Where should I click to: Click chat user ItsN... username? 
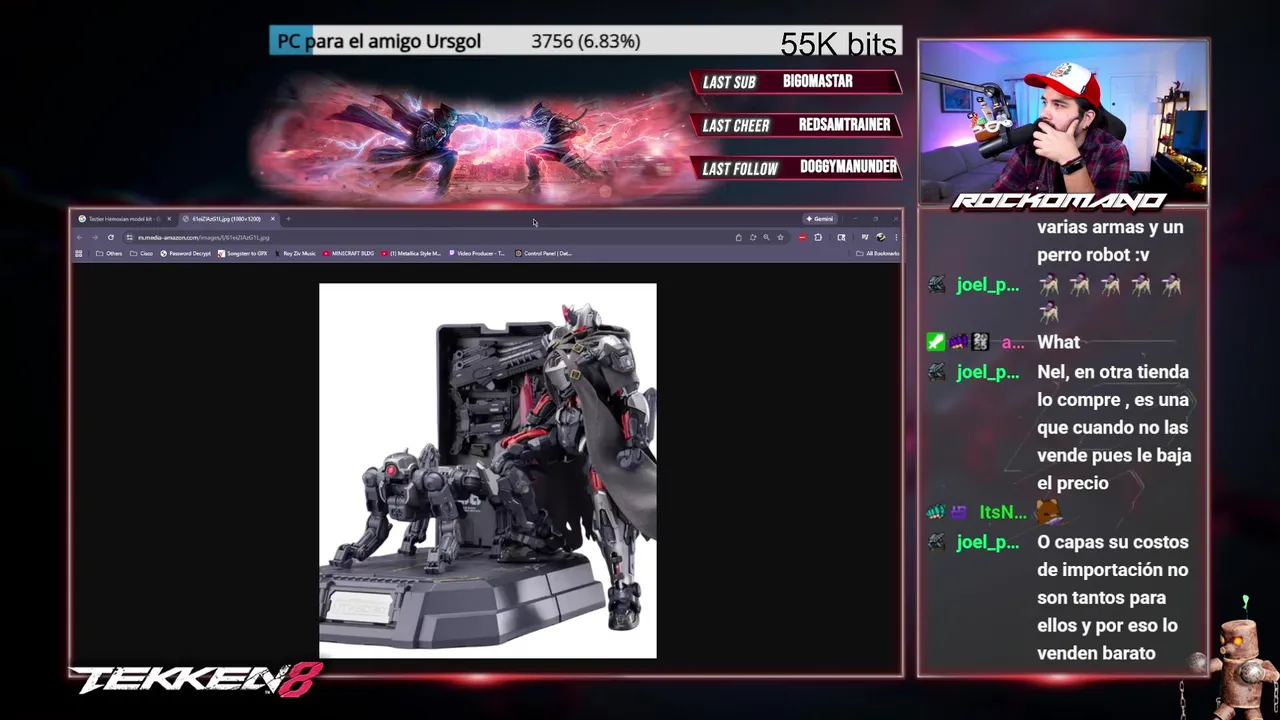click(x=1003, y=512)
